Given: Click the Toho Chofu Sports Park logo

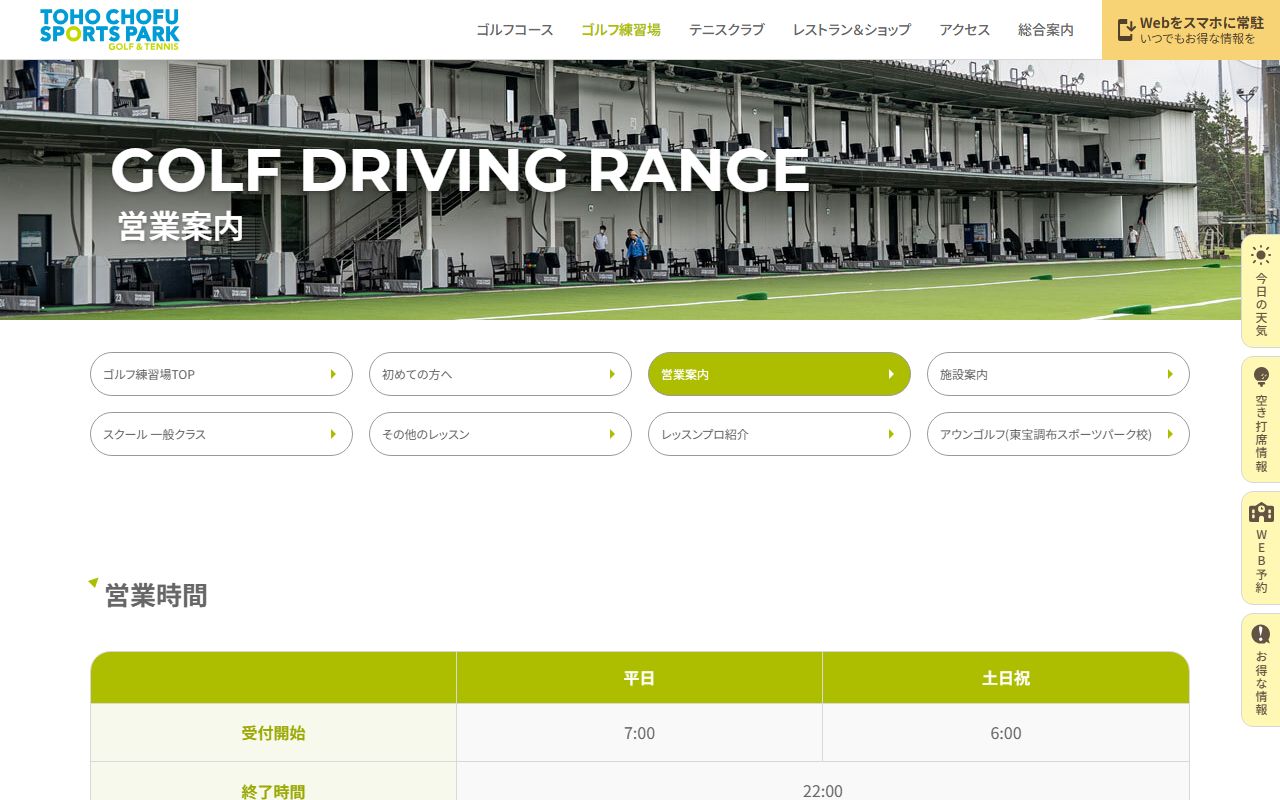Looking at the screenshot, I should pyautogui.click(x=110, y=29).
